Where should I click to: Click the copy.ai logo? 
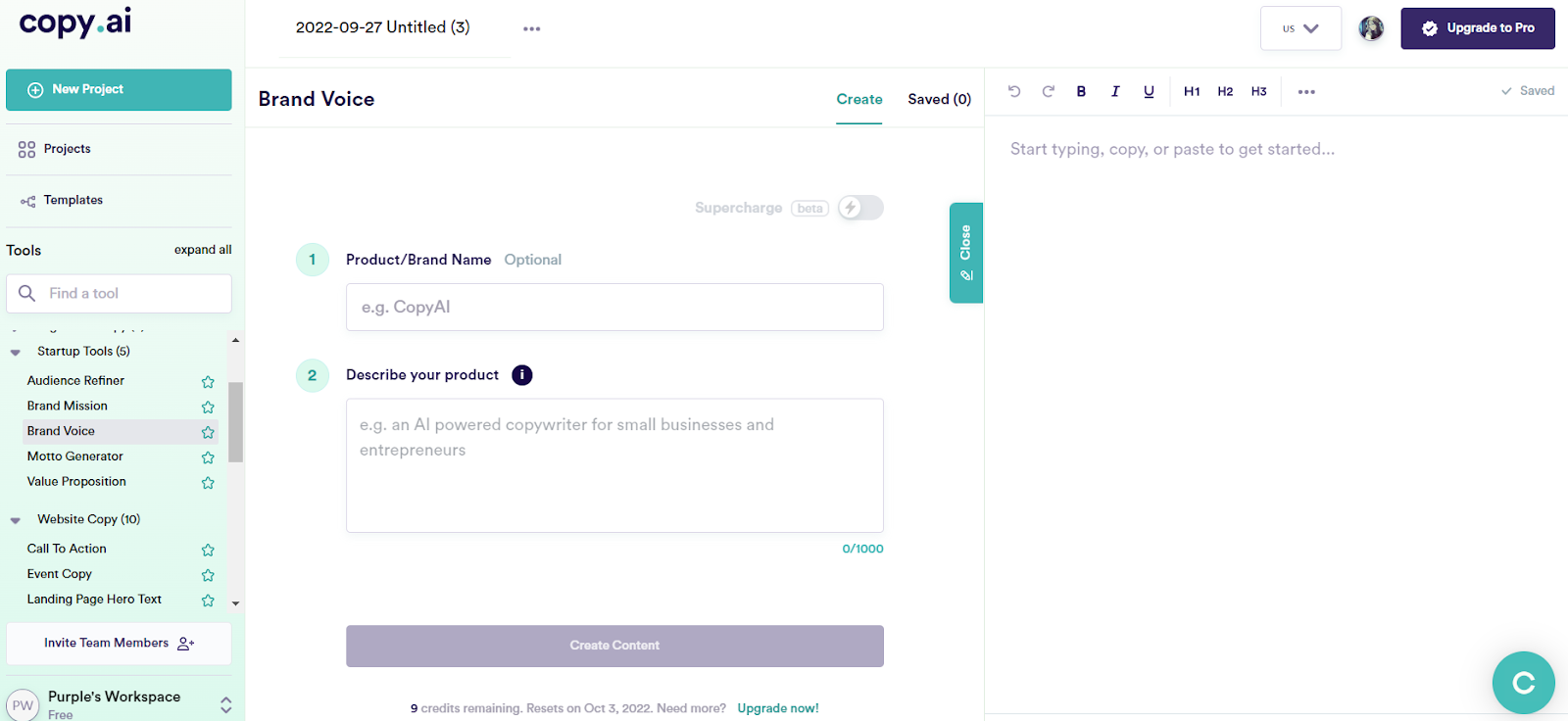coord(74,22)
